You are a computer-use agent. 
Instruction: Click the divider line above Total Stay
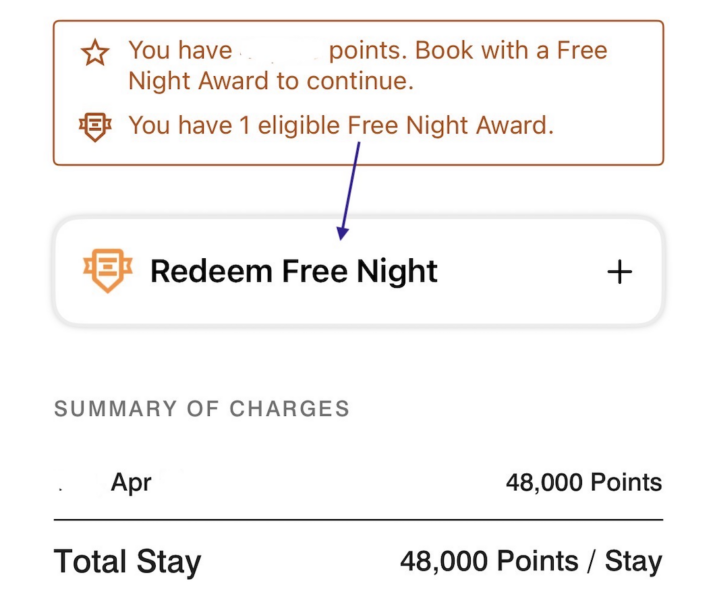358,520
